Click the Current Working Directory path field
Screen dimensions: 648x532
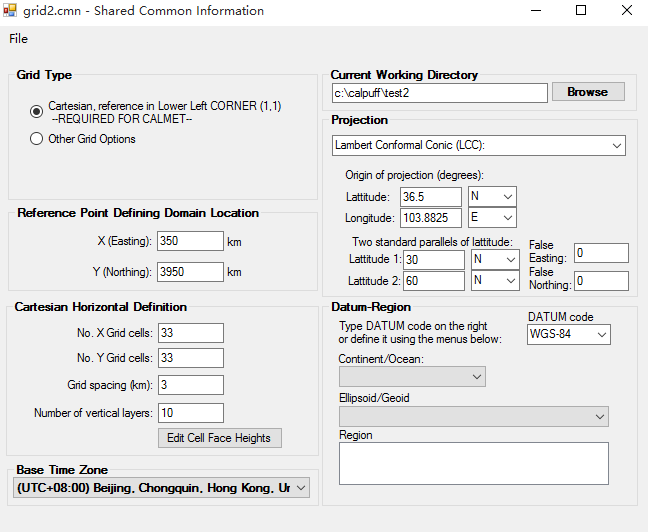pyautogui.click(x=440, y=93)
